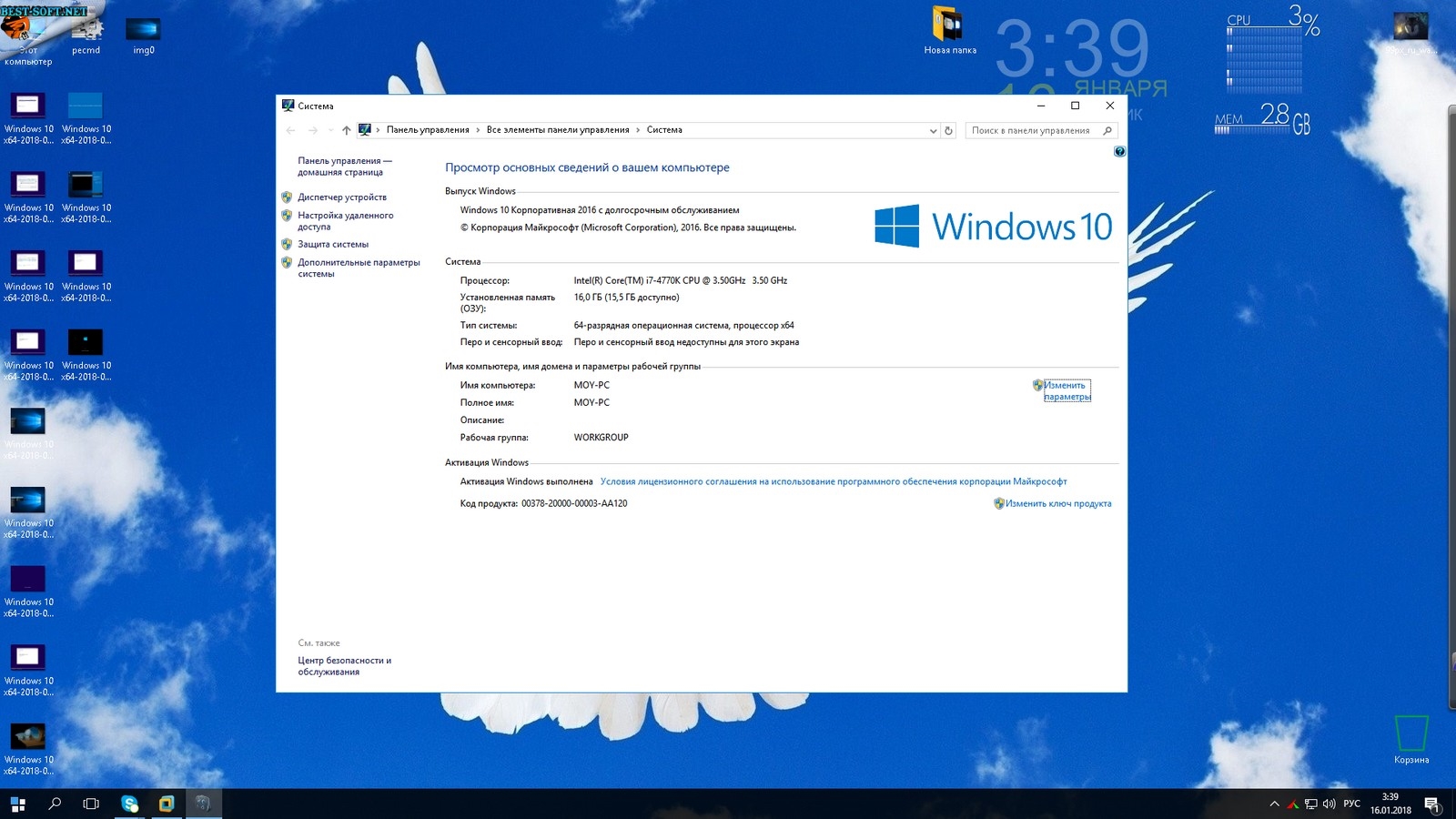Open Help with the blue question mark
The image size is (1456, 819).
[1119, 151]
